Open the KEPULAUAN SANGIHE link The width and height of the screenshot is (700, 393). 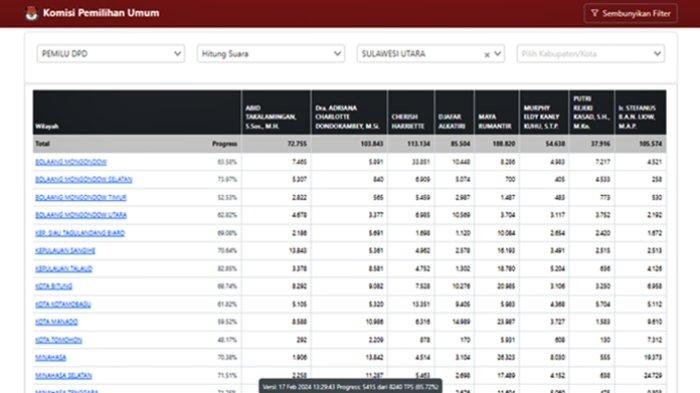(x=65, y=251)
